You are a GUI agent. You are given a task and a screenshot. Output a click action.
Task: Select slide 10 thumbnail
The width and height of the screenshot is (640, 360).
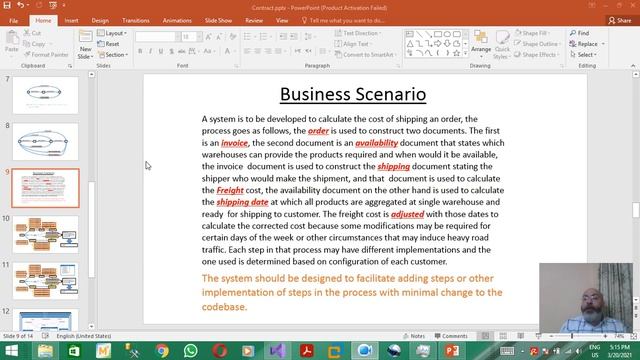pos(45,235)
